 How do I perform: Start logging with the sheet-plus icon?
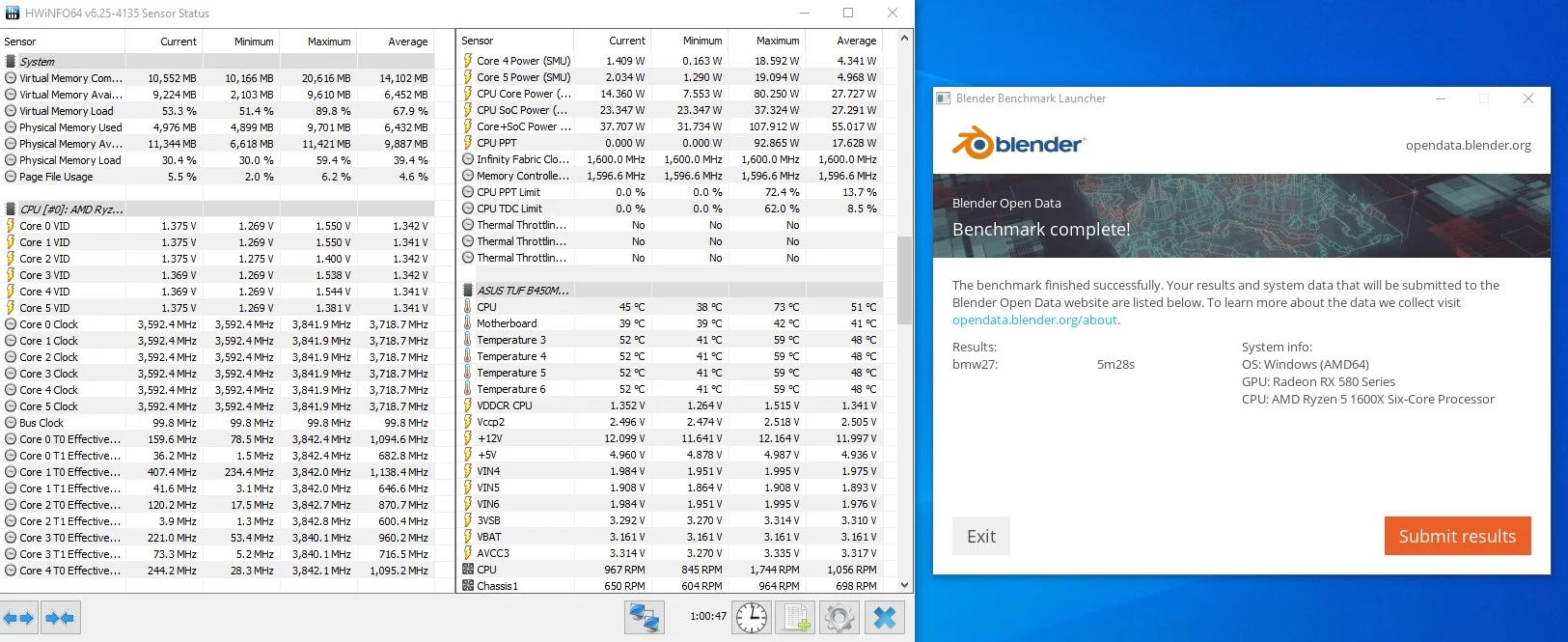point(796,618)
